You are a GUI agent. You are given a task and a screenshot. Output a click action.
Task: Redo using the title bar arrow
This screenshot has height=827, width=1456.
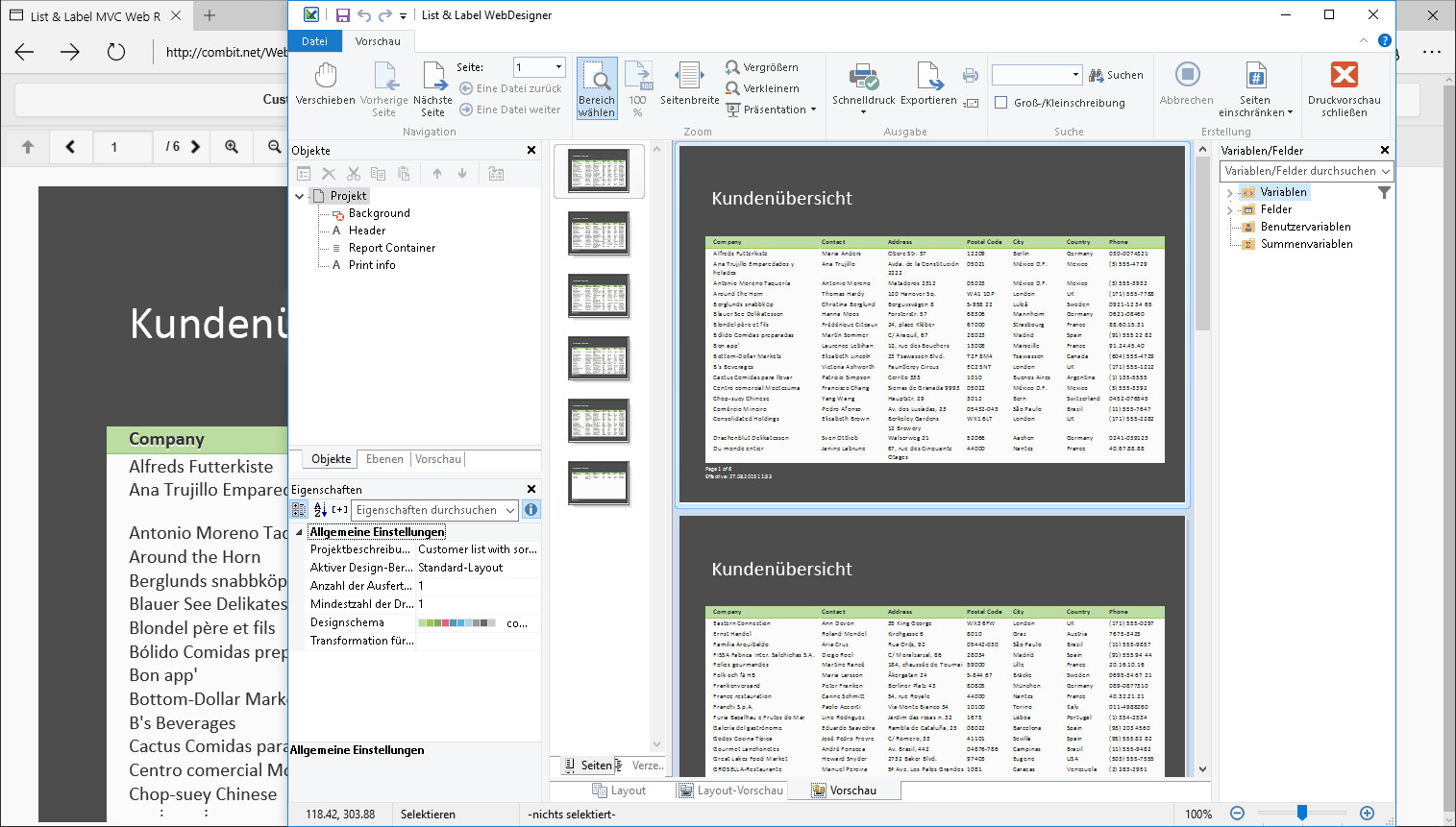click(x=385, y=15)
